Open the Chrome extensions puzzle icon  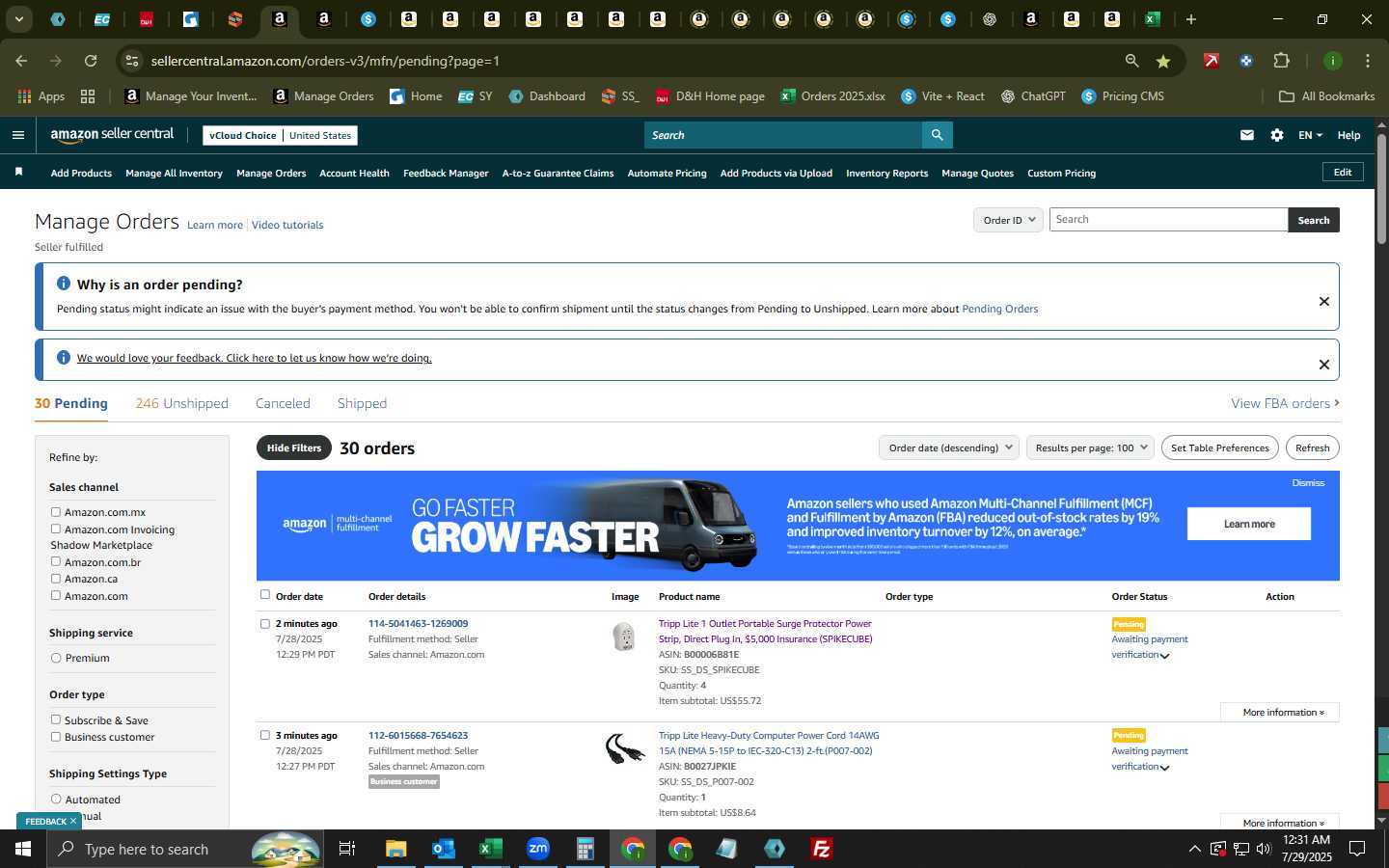point(1282,61)
